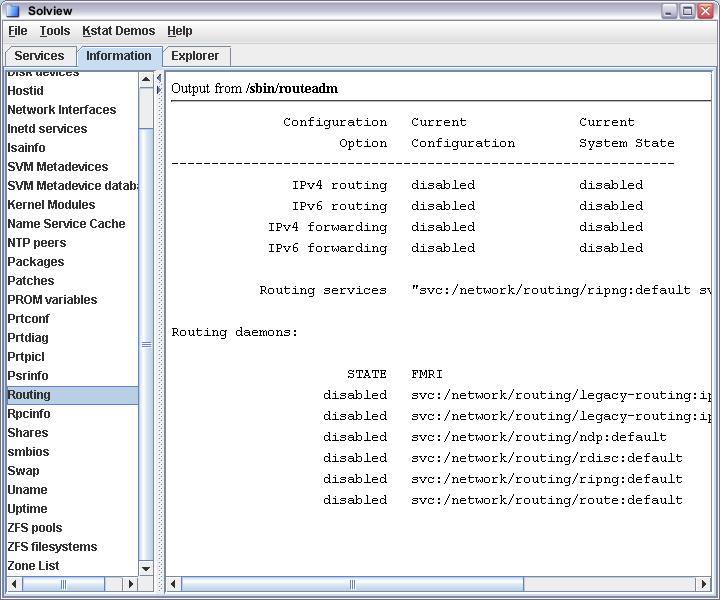The image size is (720, 600).
Task: Open the Kstat Demos menu
Action: click(119, 31)
